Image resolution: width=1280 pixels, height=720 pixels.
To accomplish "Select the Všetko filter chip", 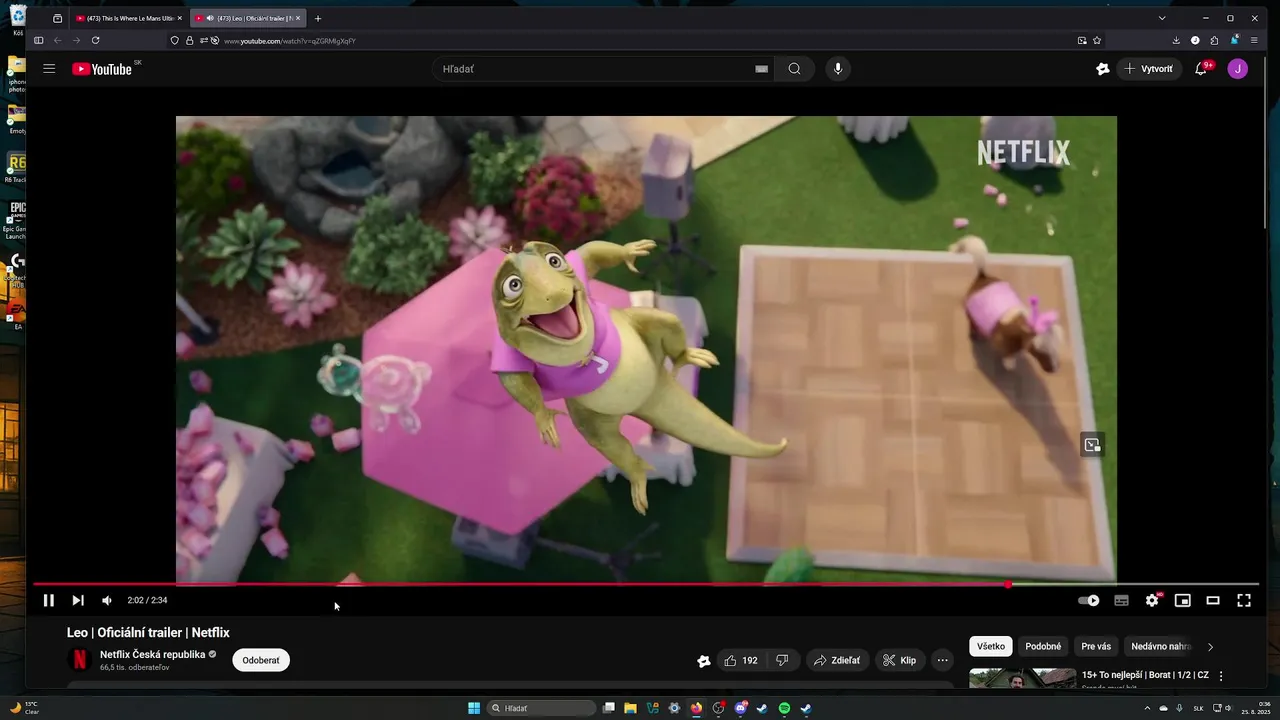I will (x=991, y=646).
